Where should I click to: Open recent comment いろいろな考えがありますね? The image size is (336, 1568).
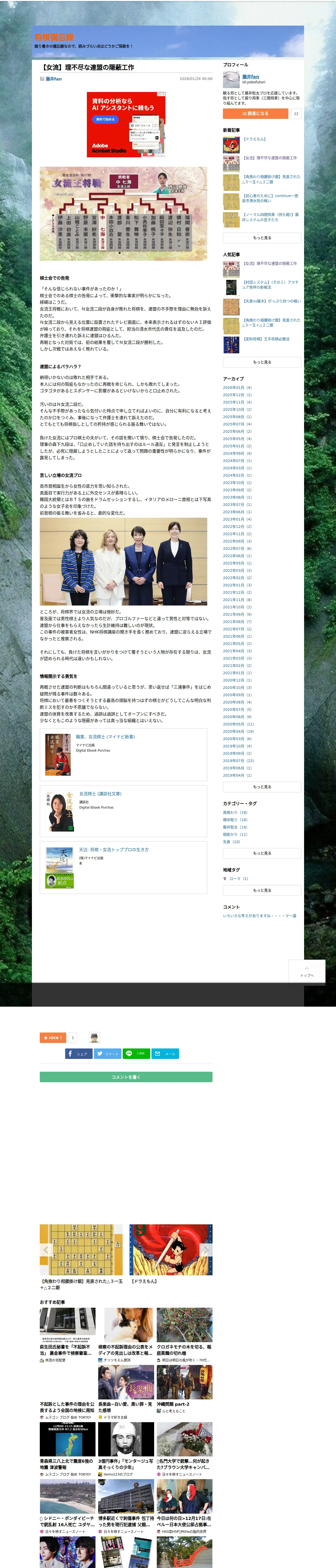[260, 915]
